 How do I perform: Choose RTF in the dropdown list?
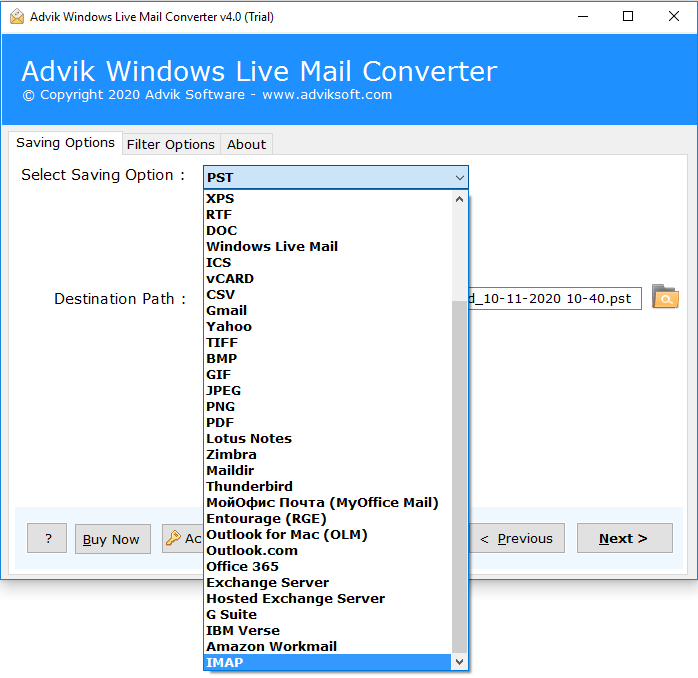click(x=328, y=215)
